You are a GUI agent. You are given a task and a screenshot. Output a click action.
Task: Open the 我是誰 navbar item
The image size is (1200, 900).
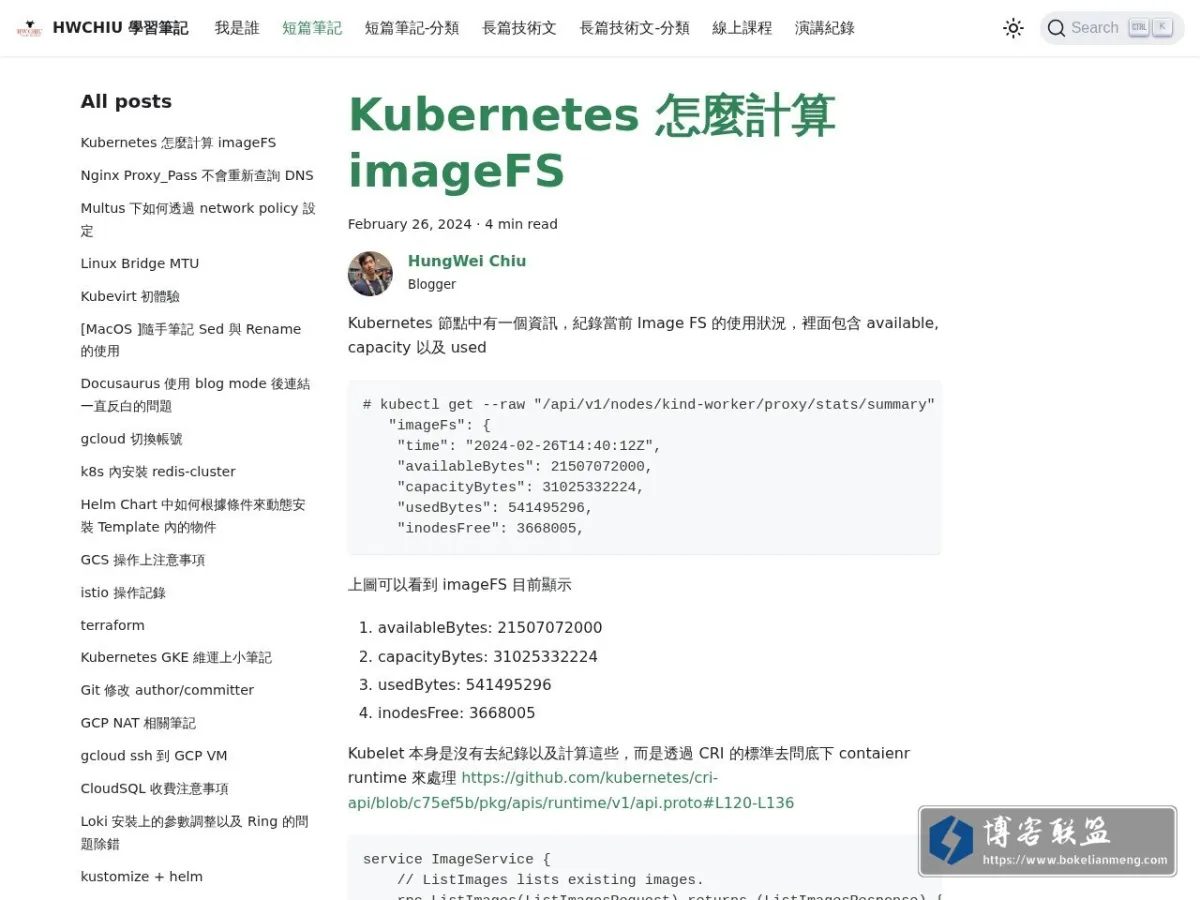(x=237, y=28)
